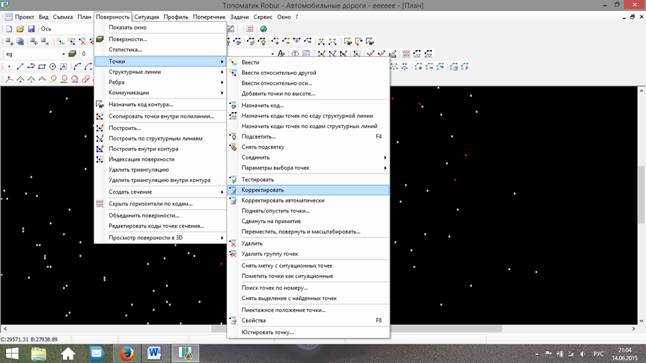Expand the Коммуникации submenu
646x363 pixels.
(x=222, y=93)
